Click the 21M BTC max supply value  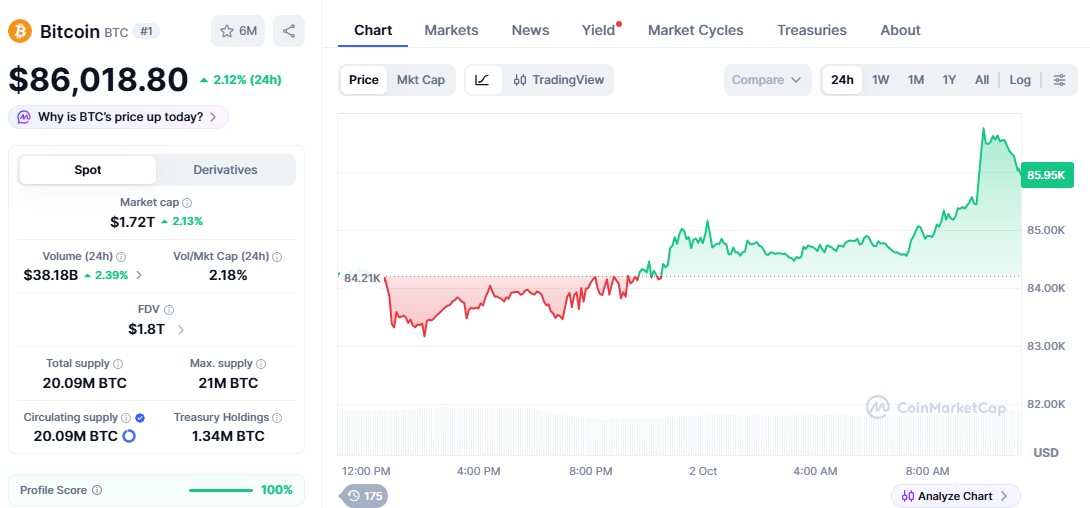[228, 383]
